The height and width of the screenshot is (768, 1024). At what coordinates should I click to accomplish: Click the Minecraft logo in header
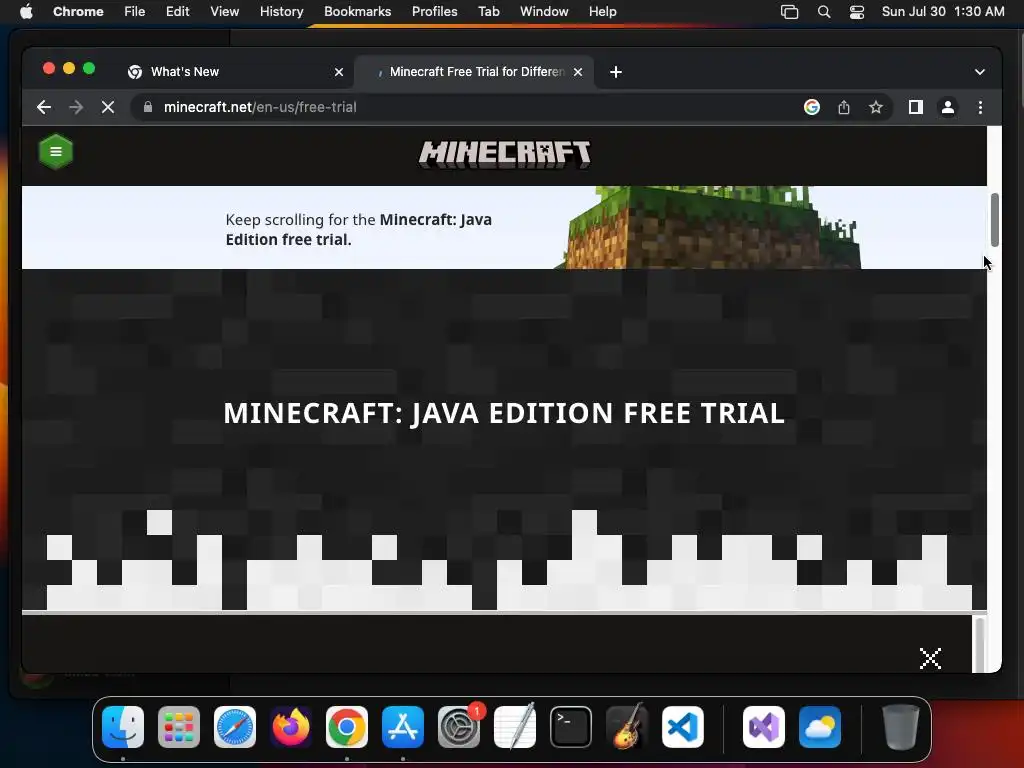click(x=504, y=155)
